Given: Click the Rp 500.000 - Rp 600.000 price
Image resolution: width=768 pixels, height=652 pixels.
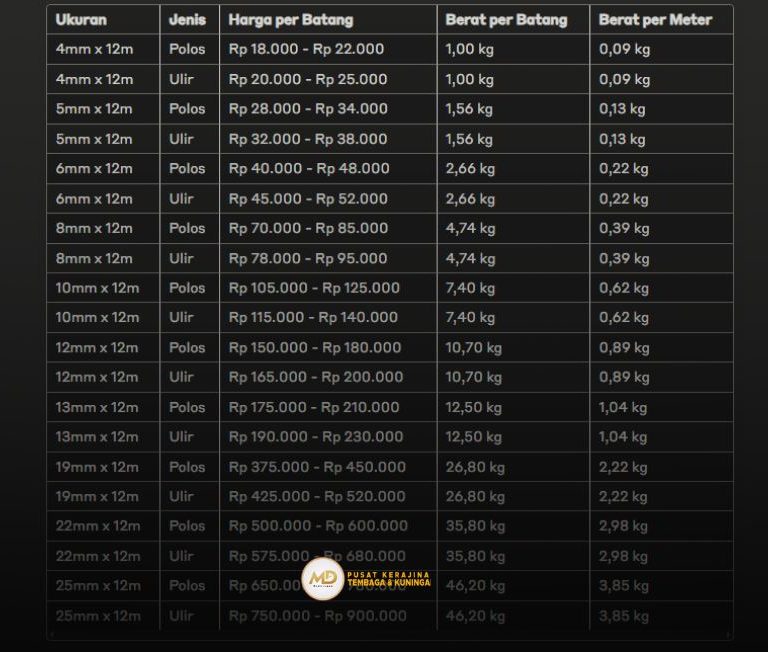Looking at the screenshot, I should [x=318, y=526].
